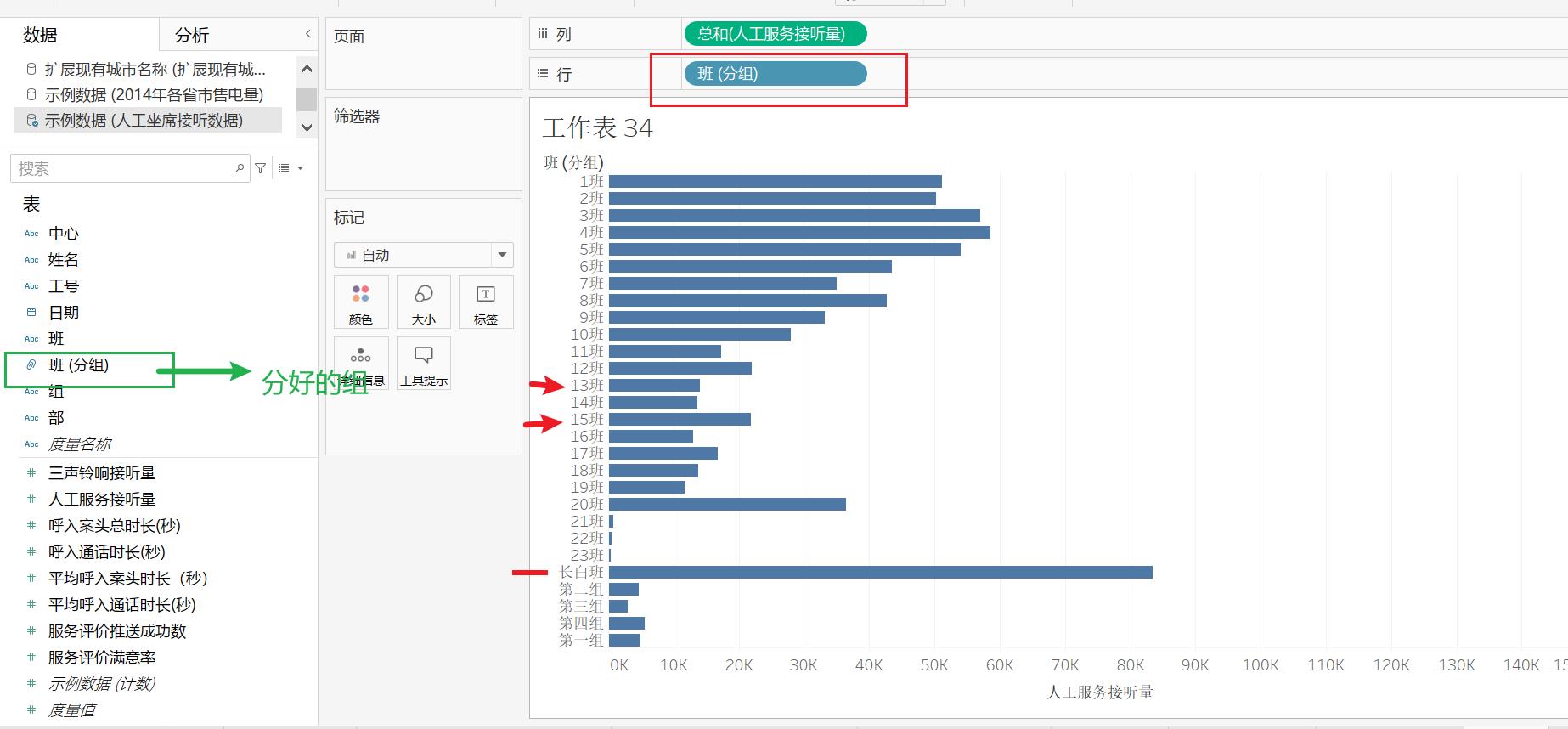This screenshot has height=729, width=1568.
Task: Click the 第一组 row label
Action: tap(581, 640)
